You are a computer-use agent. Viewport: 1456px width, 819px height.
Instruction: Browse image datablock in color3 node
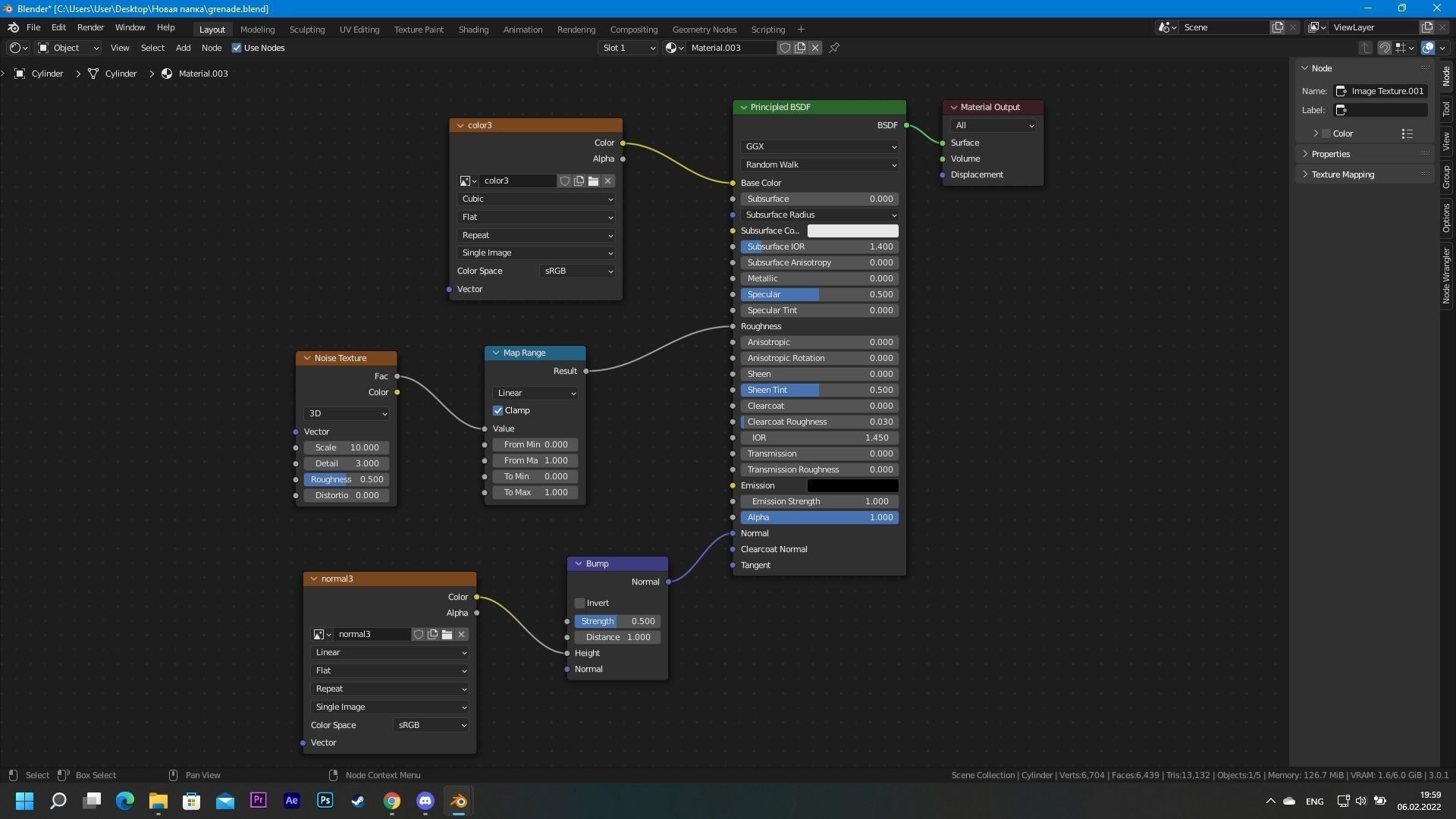click(468, 180)
